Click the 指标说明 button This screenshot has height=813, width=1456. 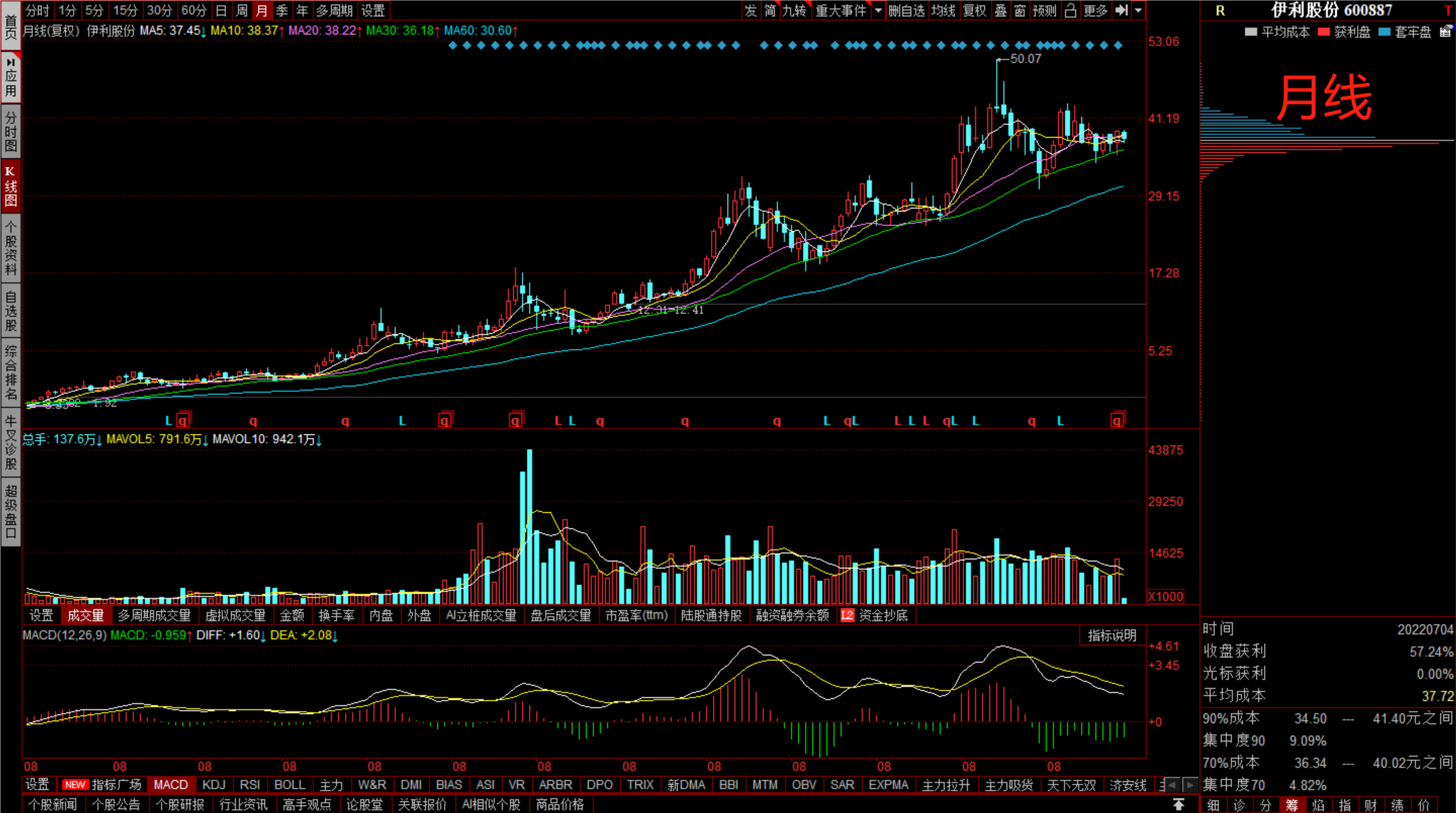click(x=1112, y=635)
